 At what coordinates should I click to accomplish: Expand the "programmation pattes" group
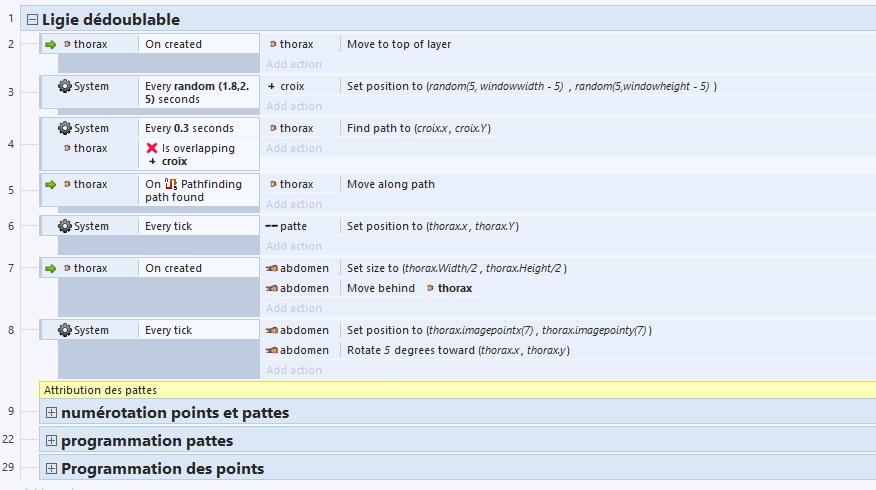point(51,440)
